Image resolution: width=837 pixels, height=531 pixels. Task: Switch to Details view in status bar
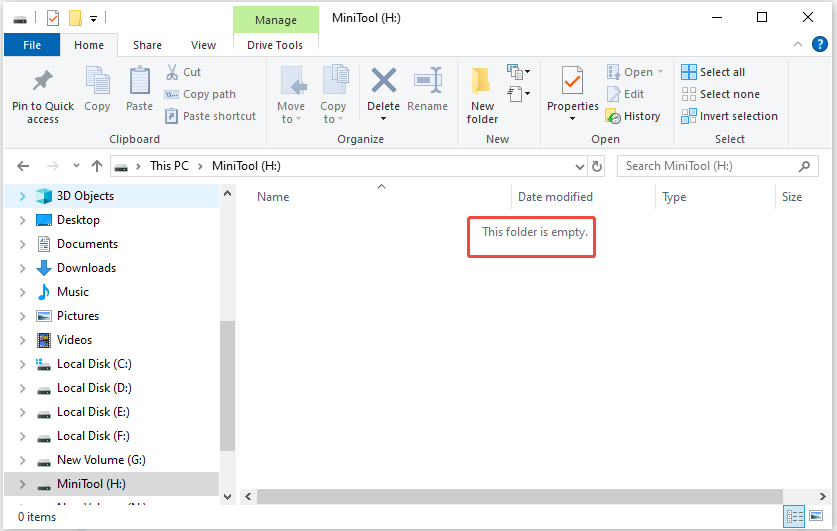coord(794,516)
